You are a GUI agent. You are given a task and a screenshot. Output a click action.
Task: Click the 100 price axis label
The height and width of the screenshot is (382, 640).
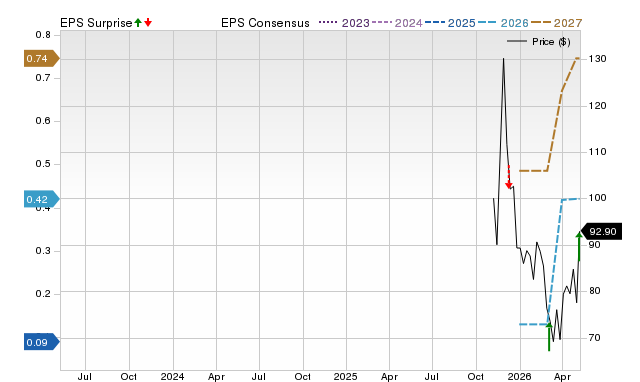[598, 198]
